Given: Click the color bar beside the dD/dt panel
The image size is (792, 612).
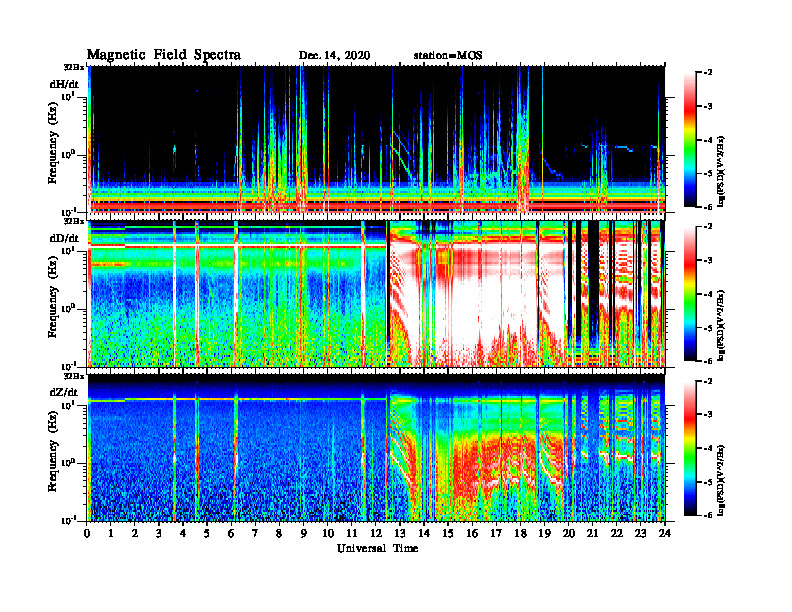Looking at the screenshot, I should coord(690,294).
